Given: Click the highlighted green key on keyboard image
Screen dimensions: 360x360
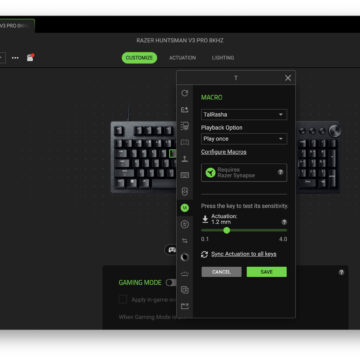Looking at the screenshot, I should (172, 153).
